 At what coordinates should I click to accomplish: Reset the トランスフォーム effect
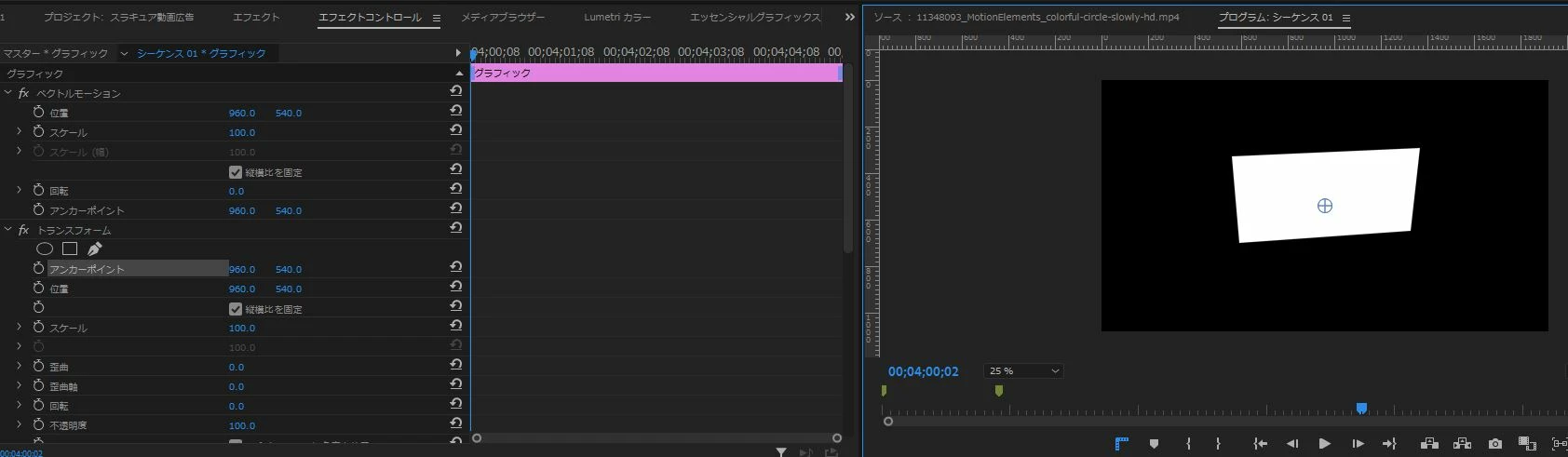click(456, 228)
